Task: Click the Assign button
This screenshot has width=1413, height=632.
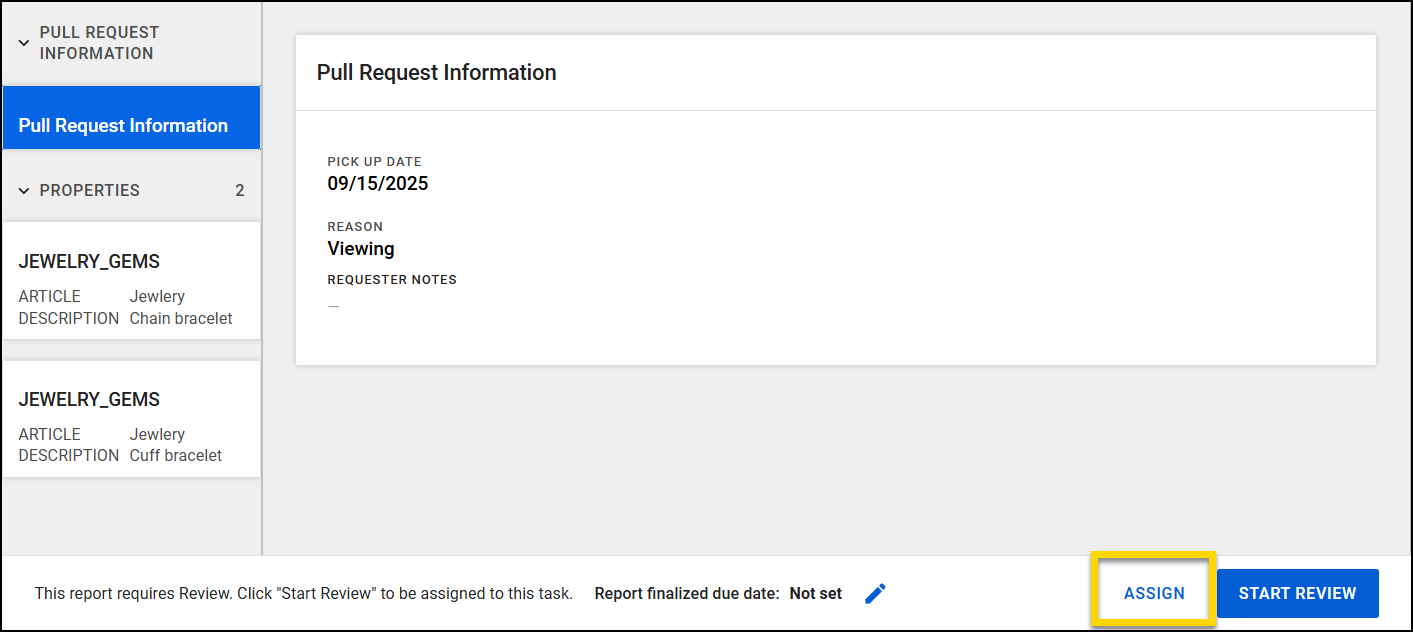Action: pos(1154,593)
